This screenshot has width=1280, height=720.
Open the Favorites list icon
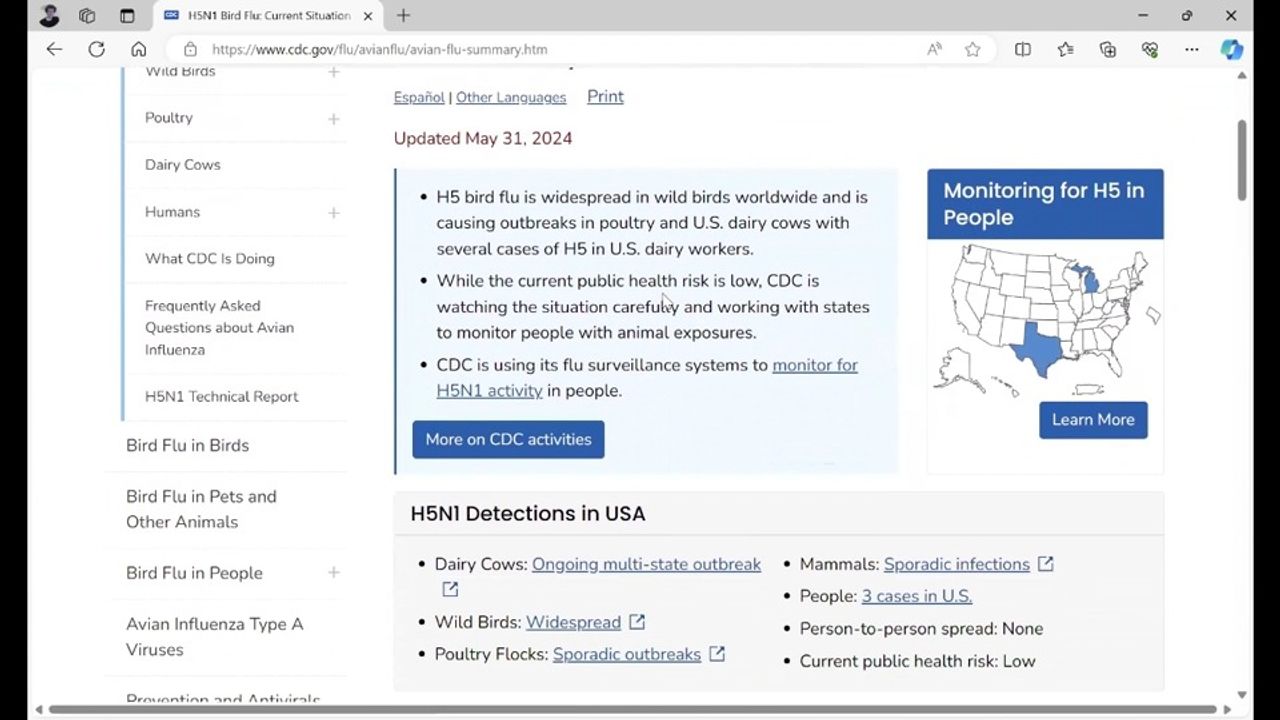[x=1065, y=49]
